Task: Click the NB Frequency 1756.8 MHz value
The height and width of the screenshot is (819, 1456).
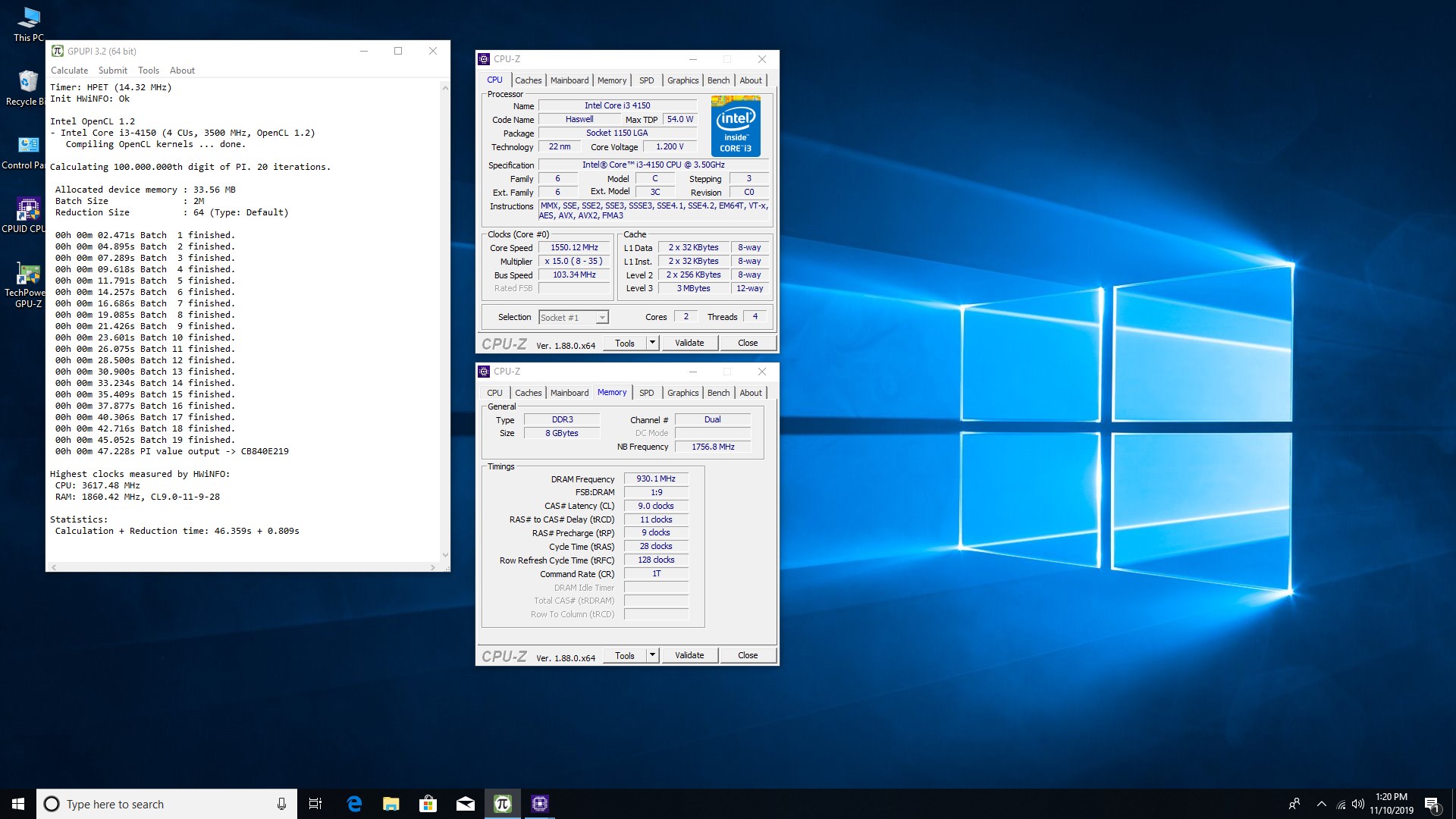Action: coord(713,447)
